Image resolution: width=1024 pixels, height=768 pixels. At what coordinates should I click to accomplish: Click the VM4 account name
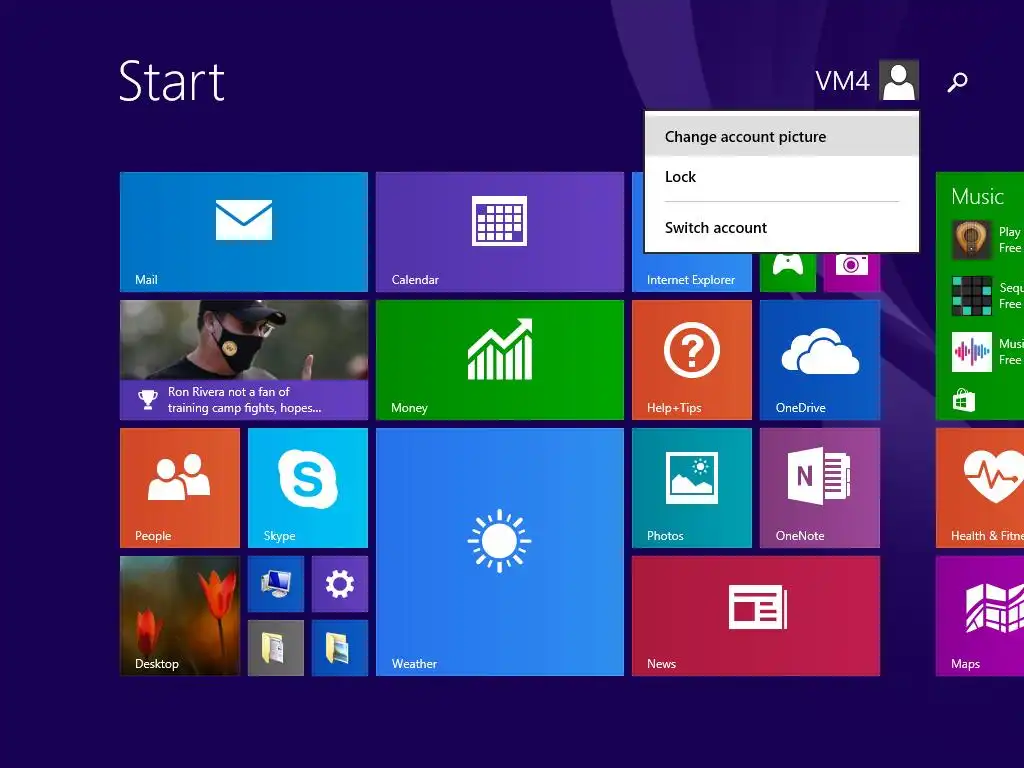pos(842,82)
